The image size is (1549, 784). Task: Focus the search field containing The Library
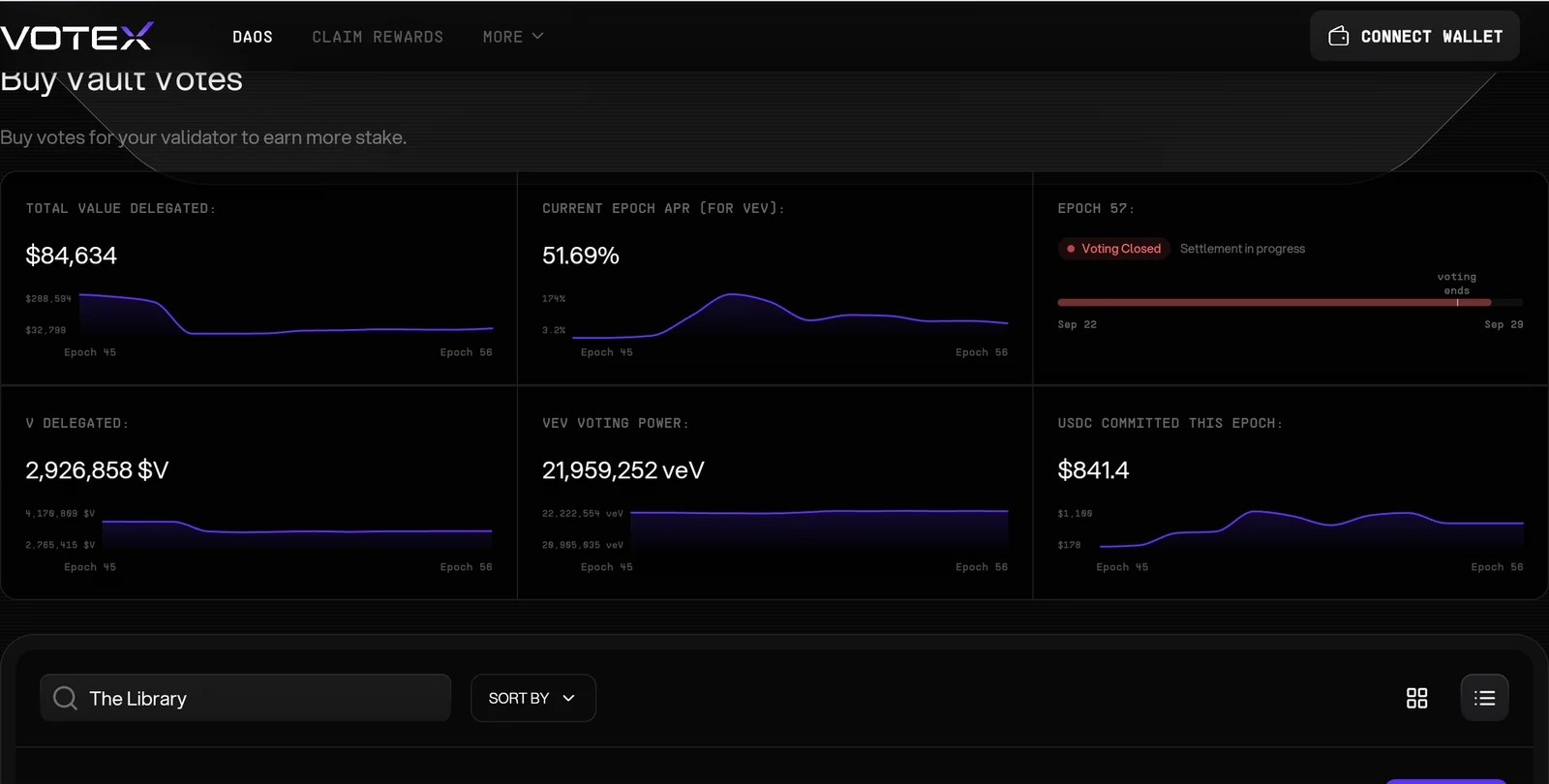click(x=246, y=698)
